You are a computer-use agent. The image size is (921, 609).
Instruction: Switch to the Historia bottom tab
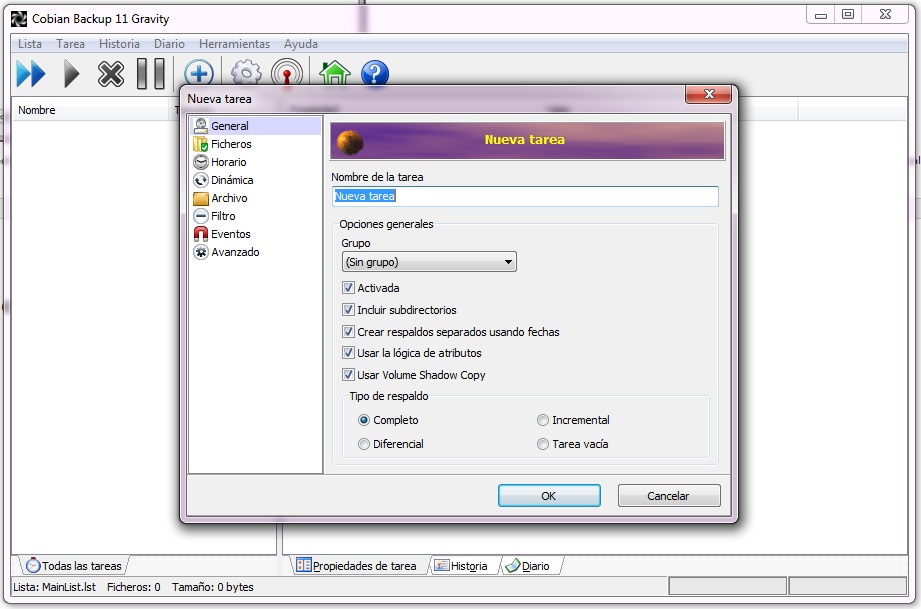(x=462, y=566)
